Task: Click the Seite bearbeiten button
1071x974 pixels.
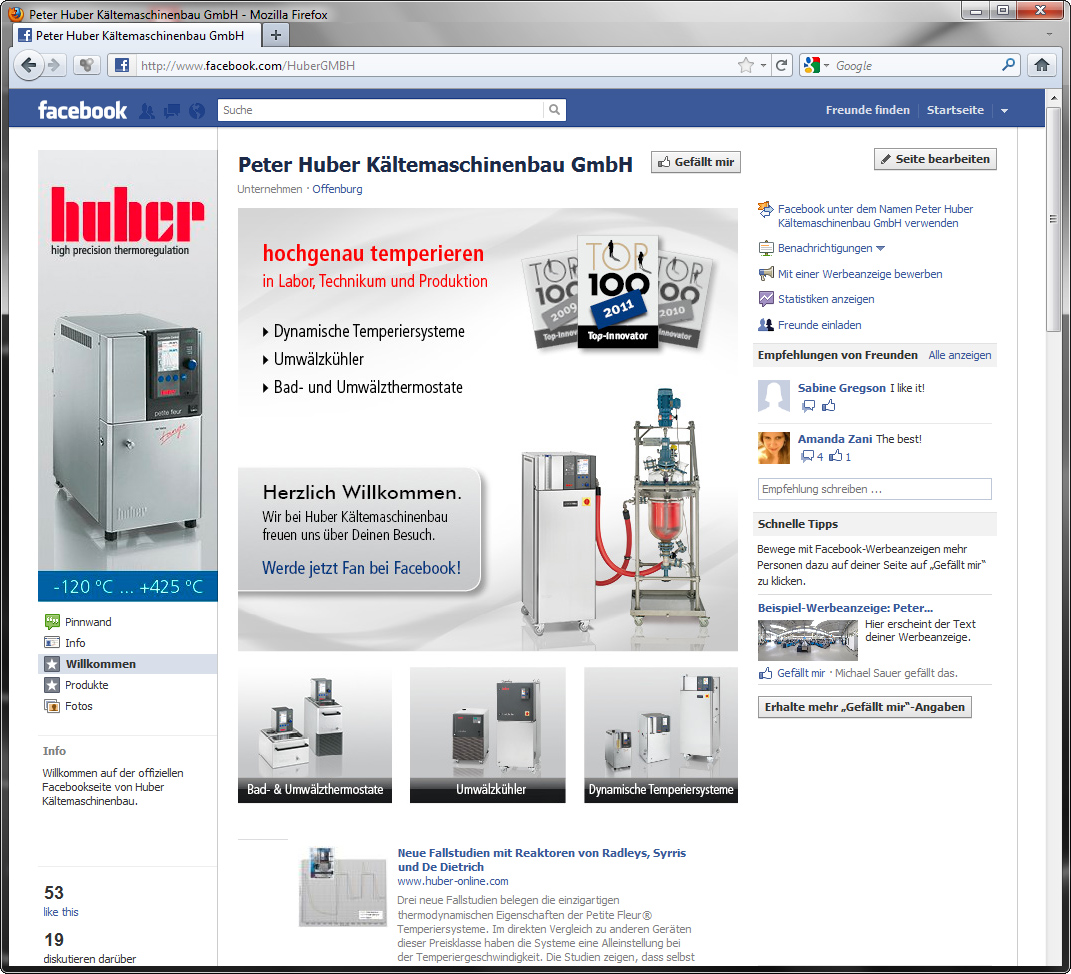Action: pyautogui.click(x=935, y=159)
